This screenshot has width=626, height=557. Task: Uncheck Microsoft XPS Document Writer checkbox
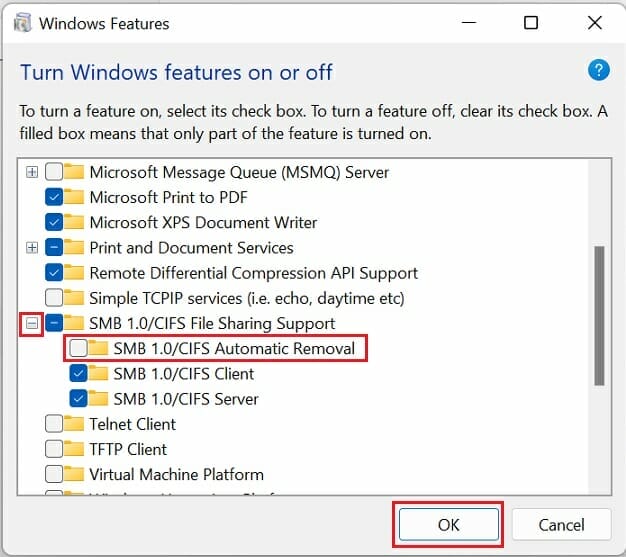click(x=53, y=222)
